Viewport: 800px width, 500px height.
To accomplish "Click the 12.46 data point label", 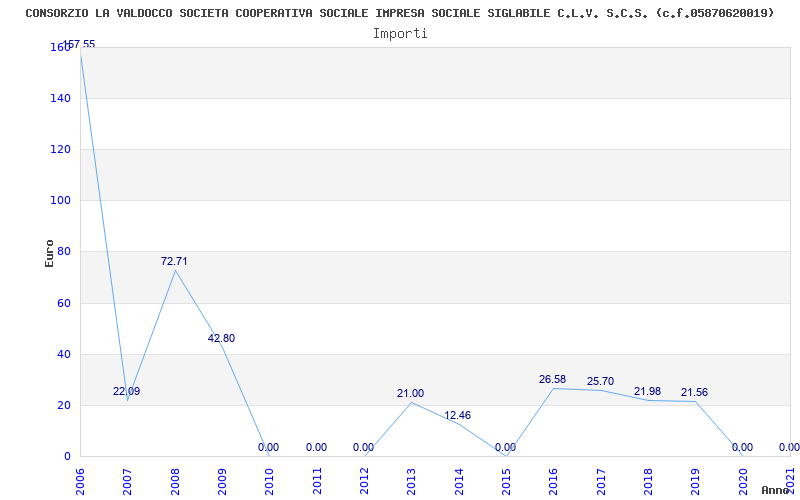I will [457, 415].
